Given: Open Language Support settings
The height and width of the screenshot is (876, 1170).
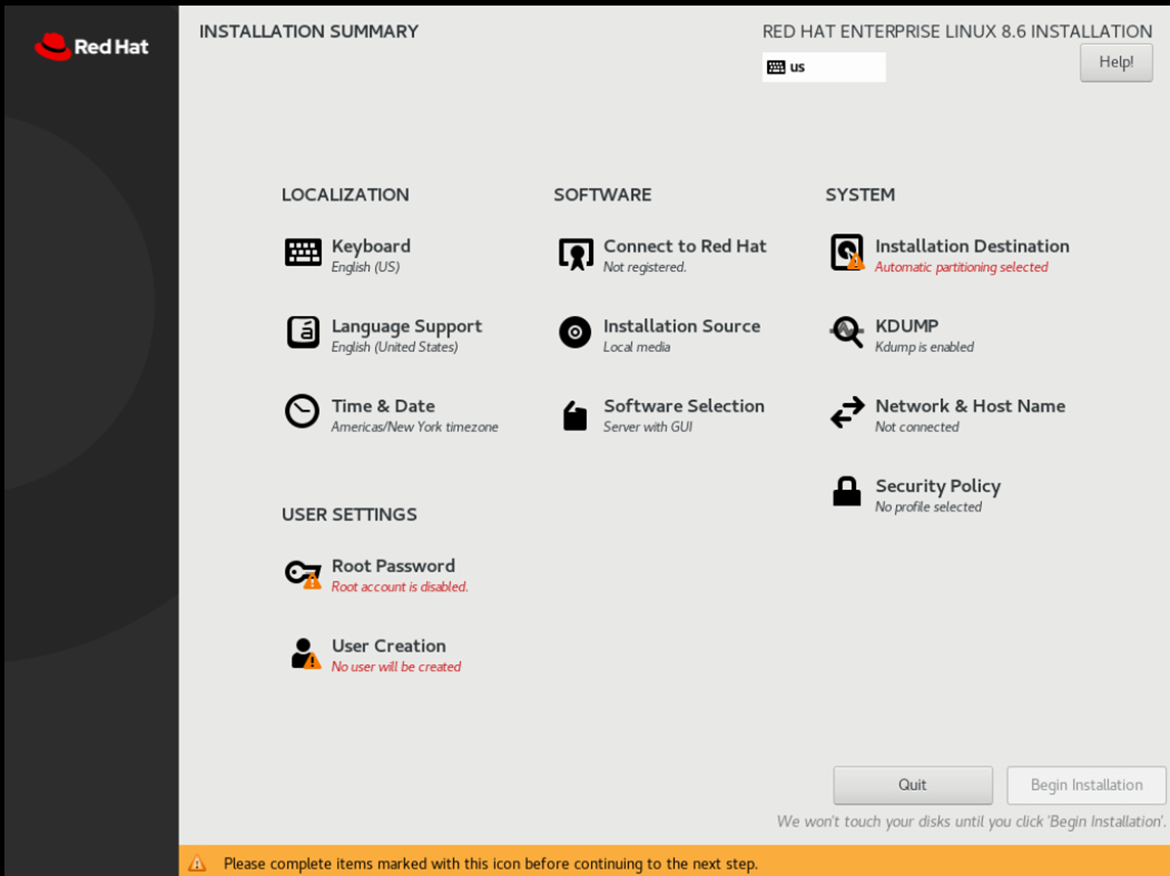Looking at the screenshot, I should click(x=407, y=326).
